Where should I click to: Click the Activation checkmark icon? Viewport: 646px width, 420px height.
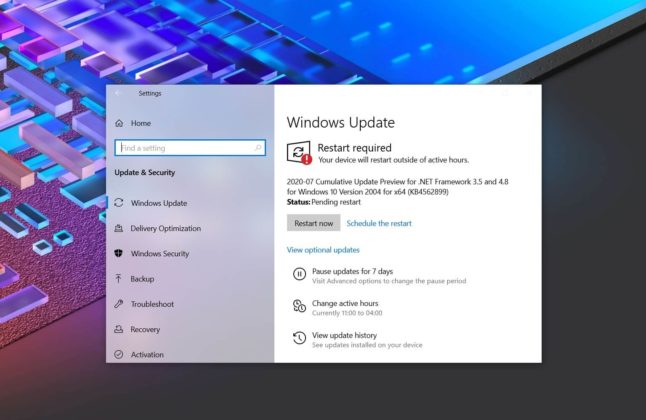tap(119, 354)
